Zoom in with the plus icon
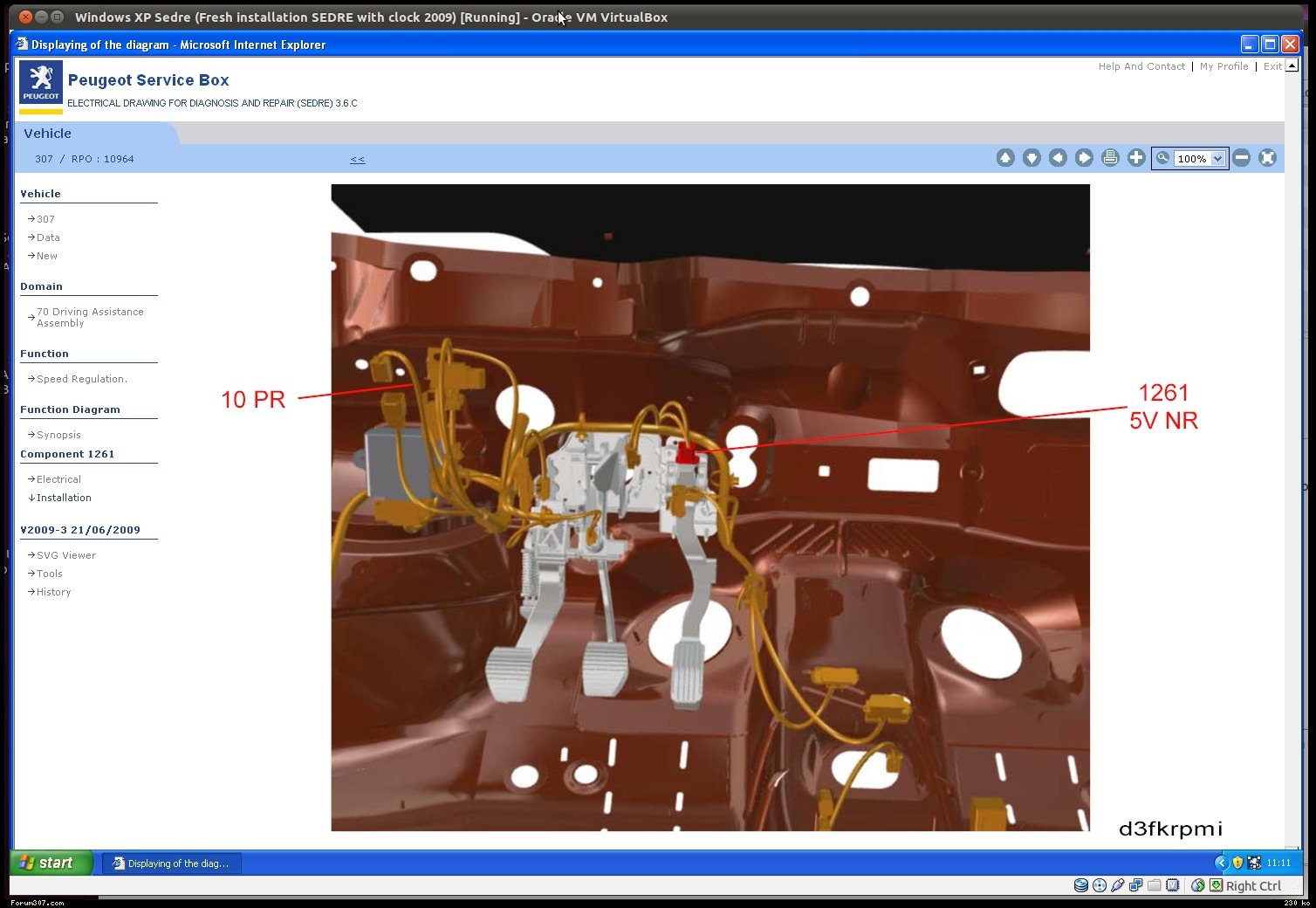The height and width of the screenshot is (908, 1316). (x=1136, y=158)
